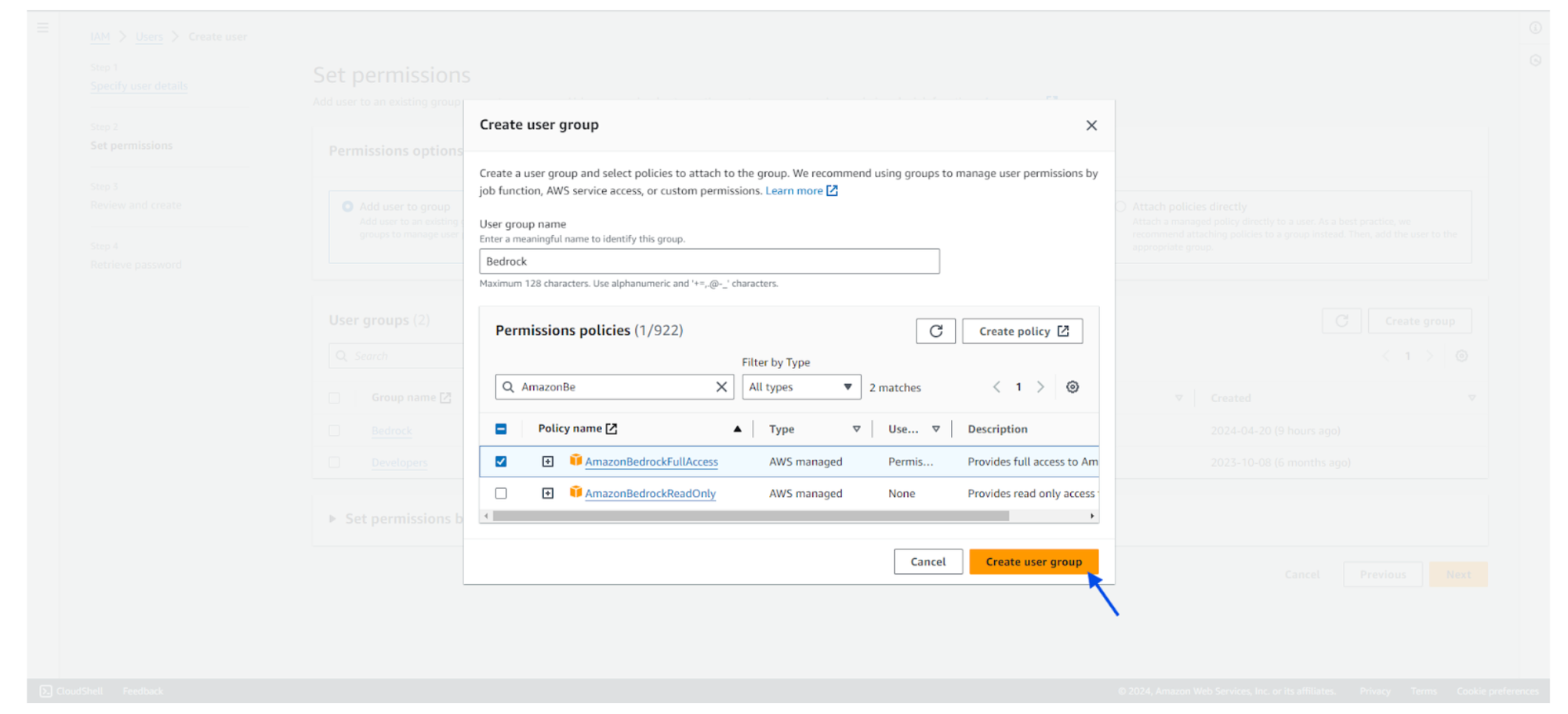This screenshot has width=1568, height=714.
Task: Go to previous page of policies
Action: pyautogui.click(x=996, y=387)
